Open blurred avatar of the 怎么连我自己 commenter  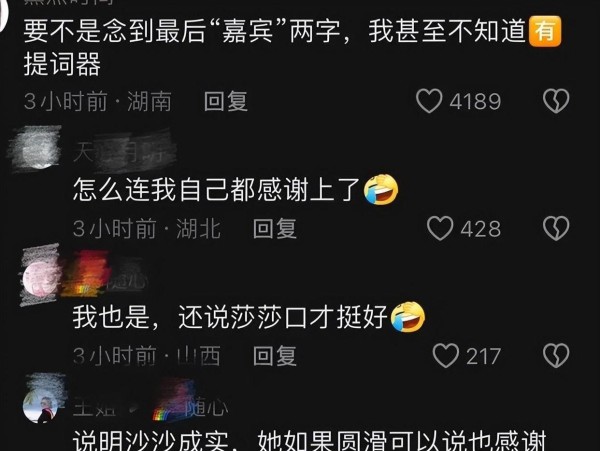tap(35, 148)
